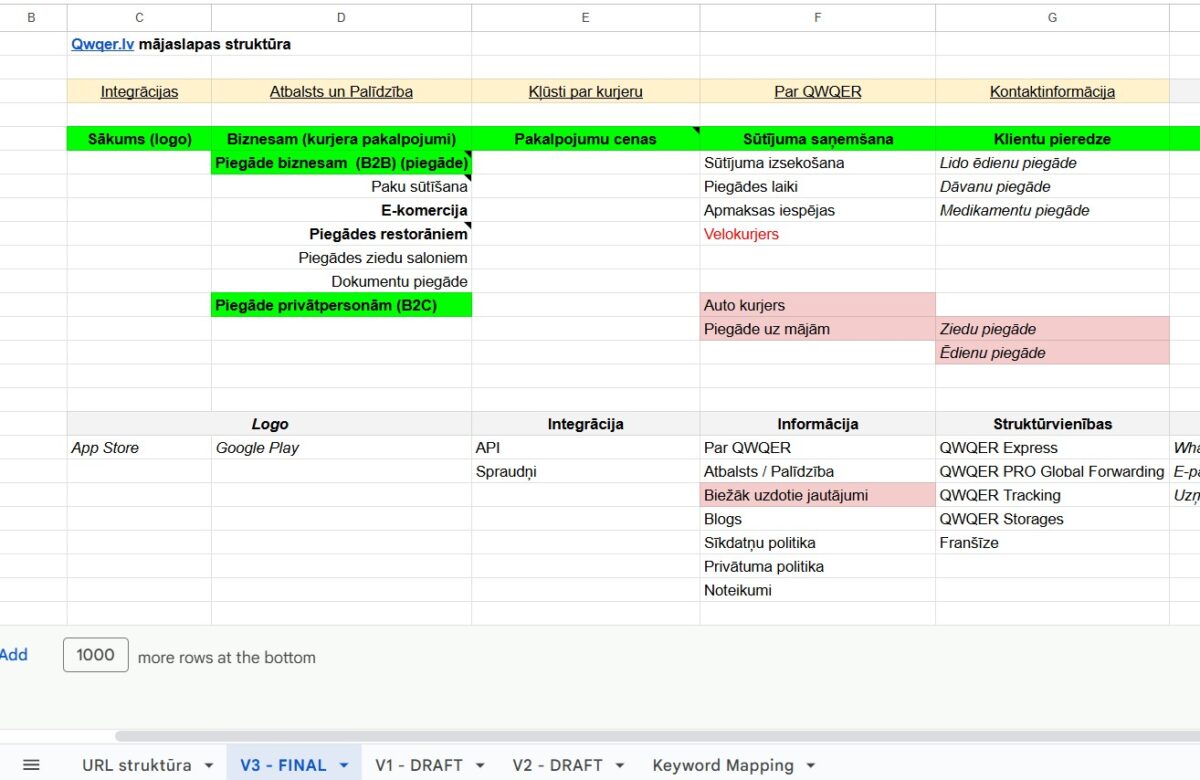Select the Kontaktinformācija header cell
1200x780 pixels.
pos(1052,91)
